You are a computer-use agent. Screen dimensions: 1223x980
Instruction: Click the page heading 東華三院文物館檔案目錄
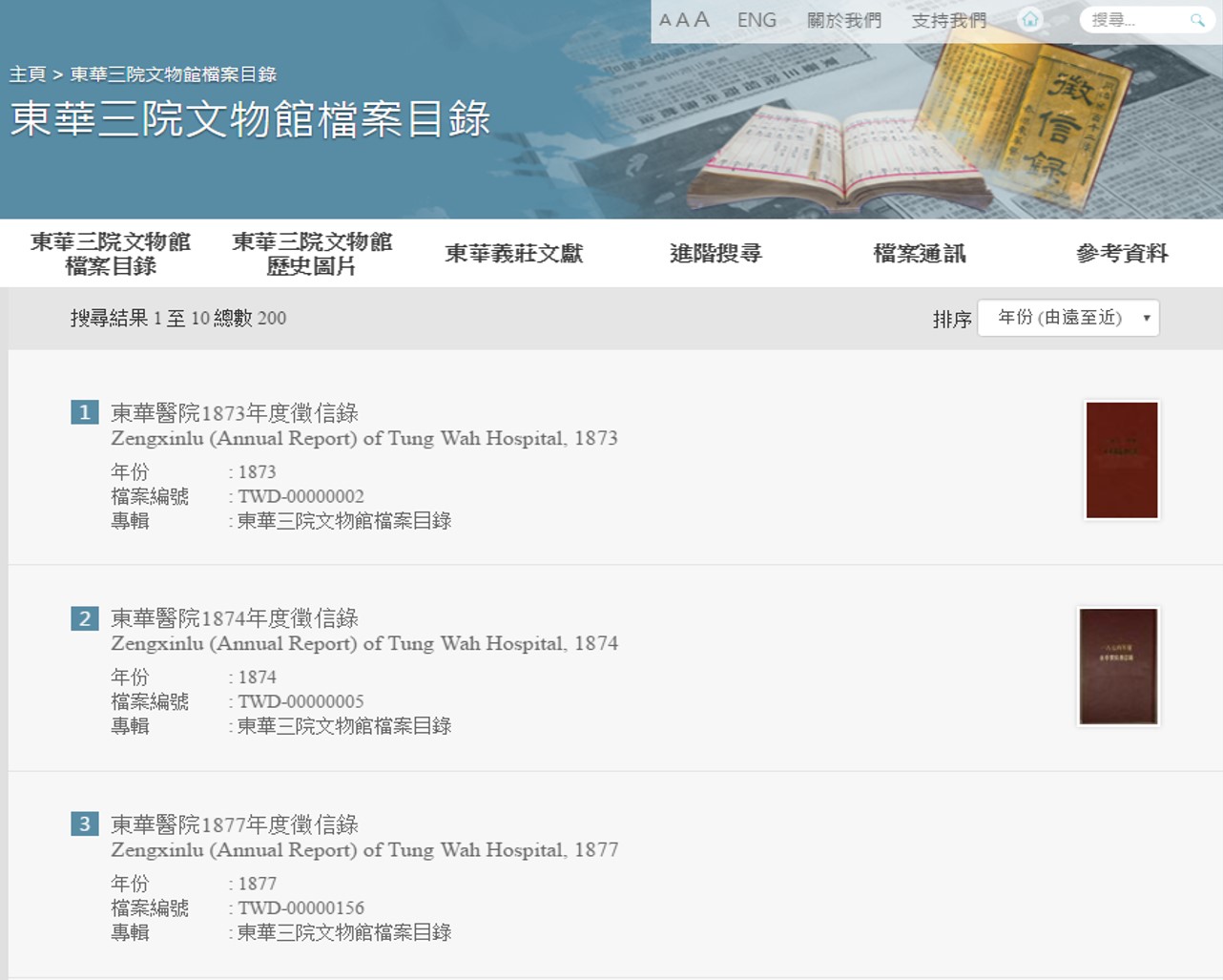250,119
